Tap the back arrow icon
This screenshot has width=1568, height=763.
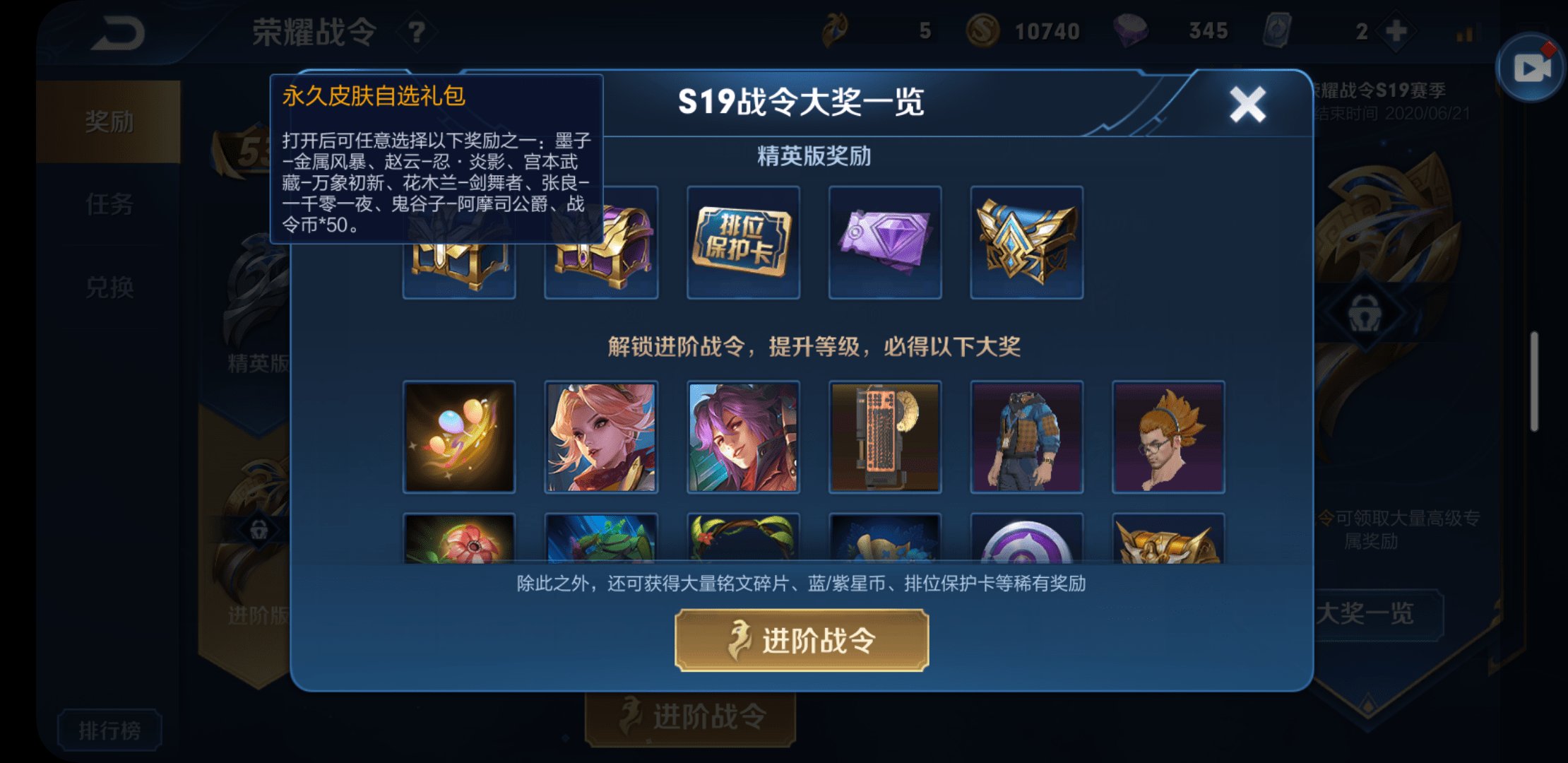[118, 33]
